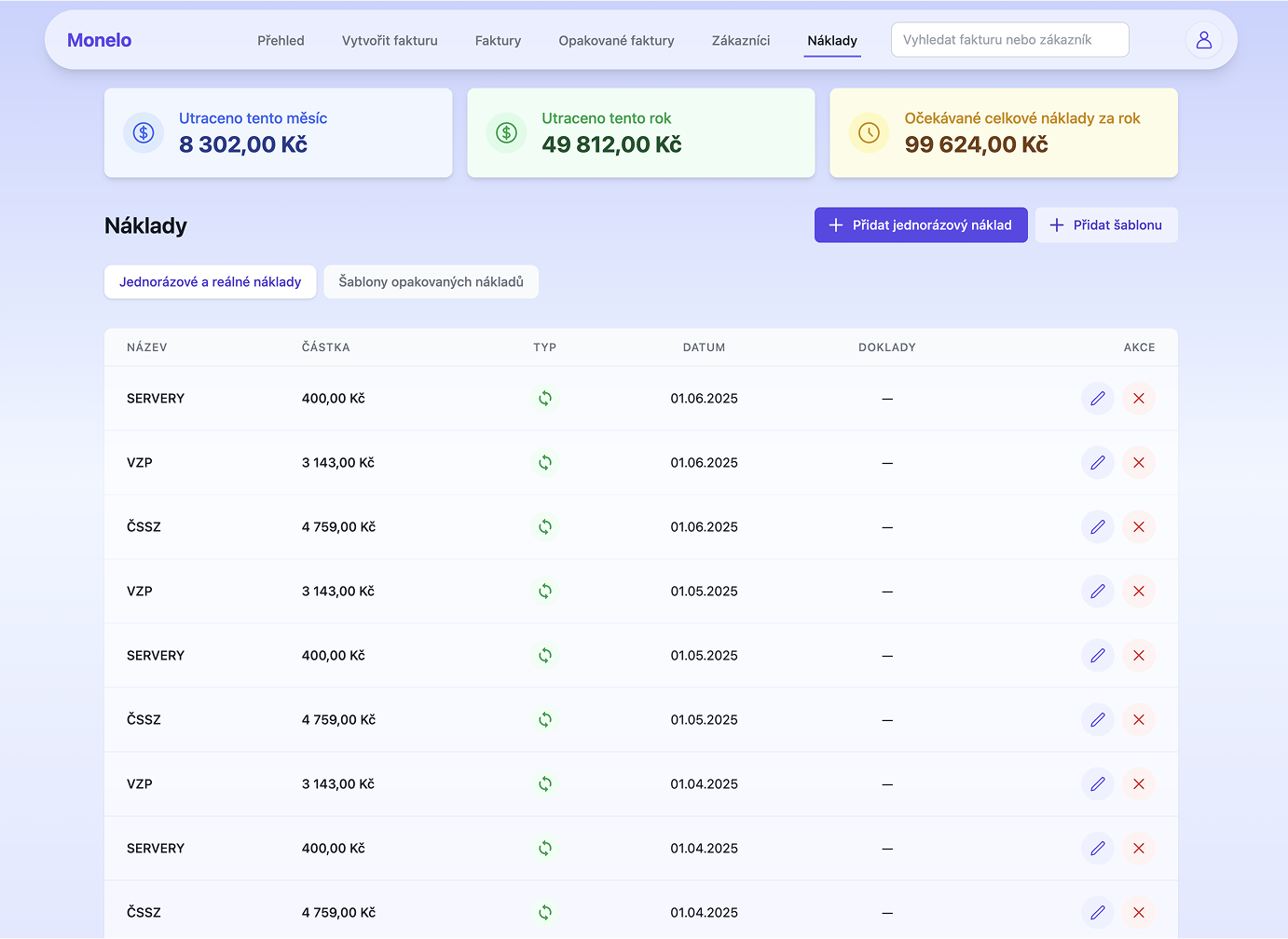Delete the ČSSZ cost dated 01.05.2025
The height and width of the screenshot is (939, 1288).
click(x=1139, y=720)
